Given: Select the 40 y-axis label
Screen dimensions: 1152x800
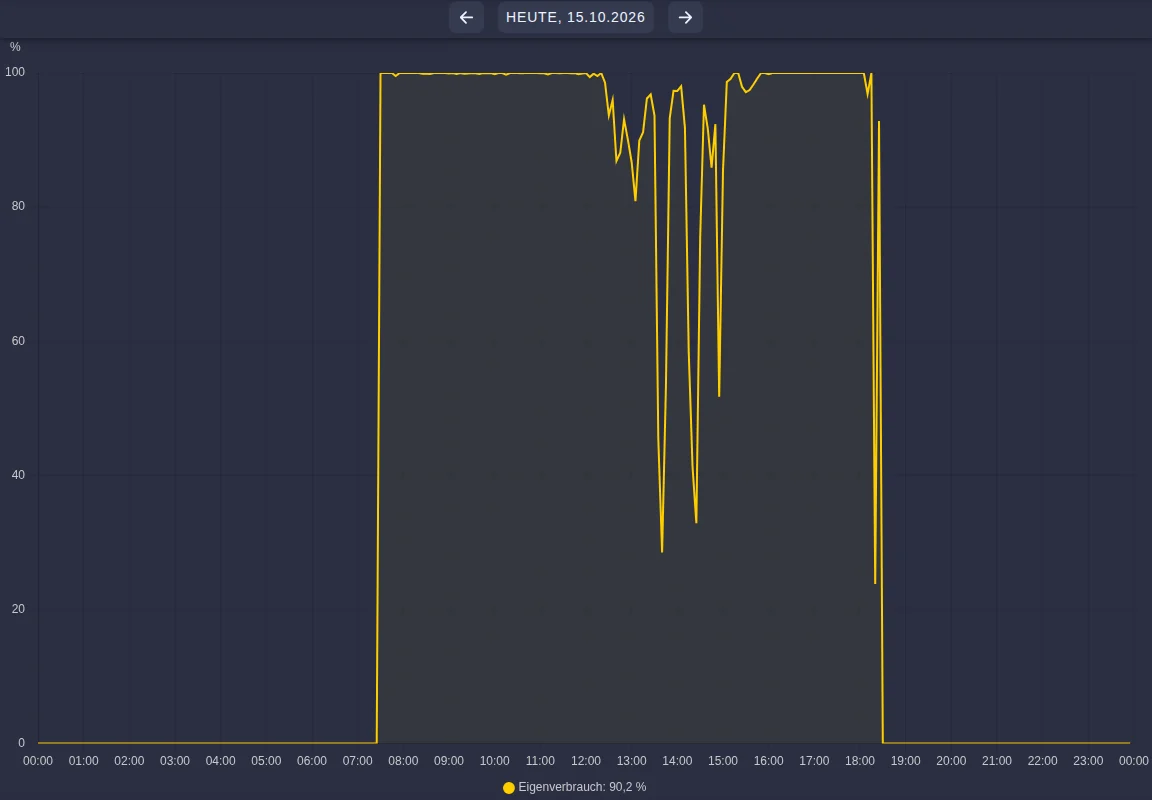Looking at the screenshot, I should 18,475.
